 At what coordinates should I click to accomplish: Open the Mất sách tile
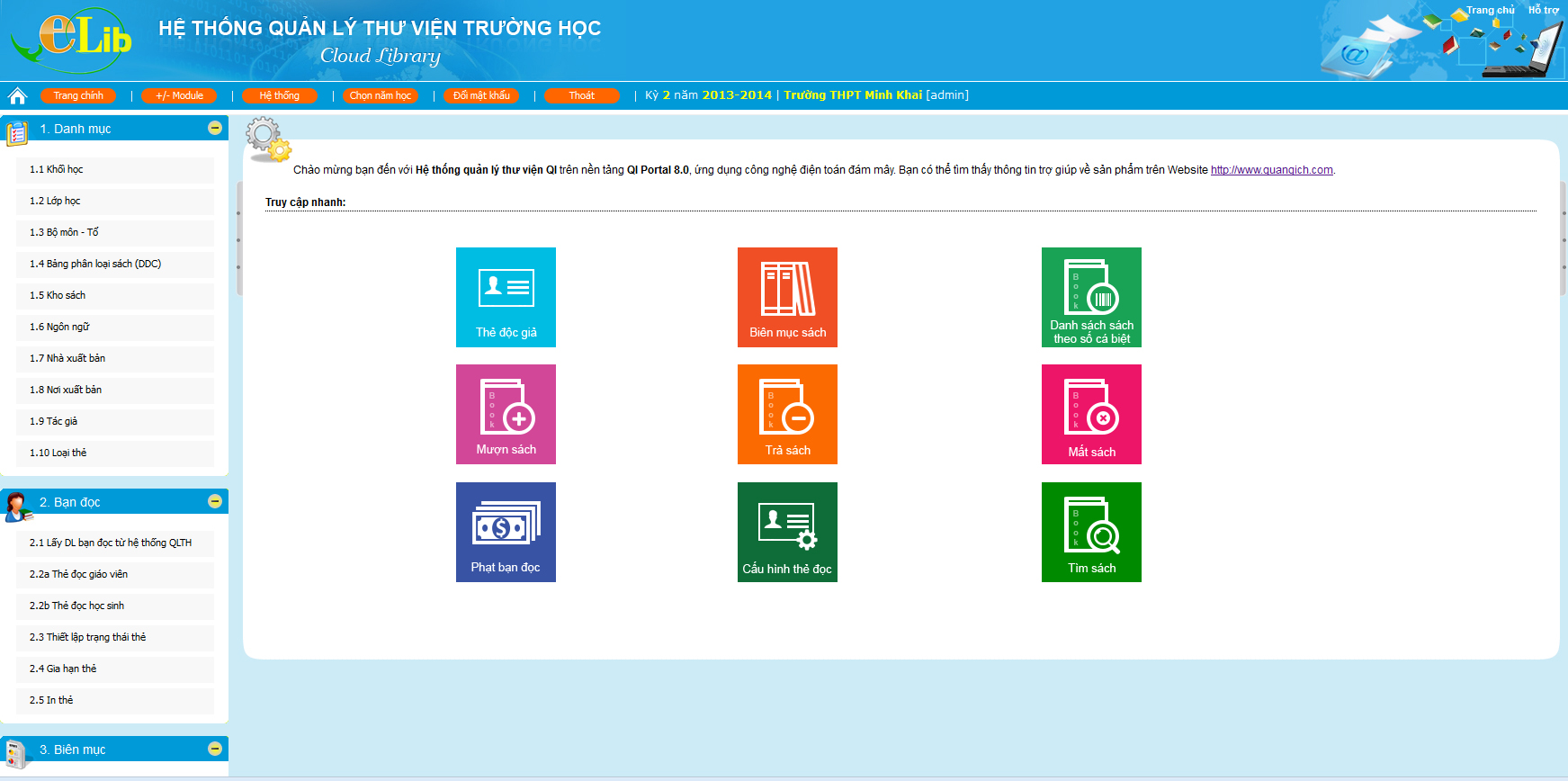tap(1091, 414)
